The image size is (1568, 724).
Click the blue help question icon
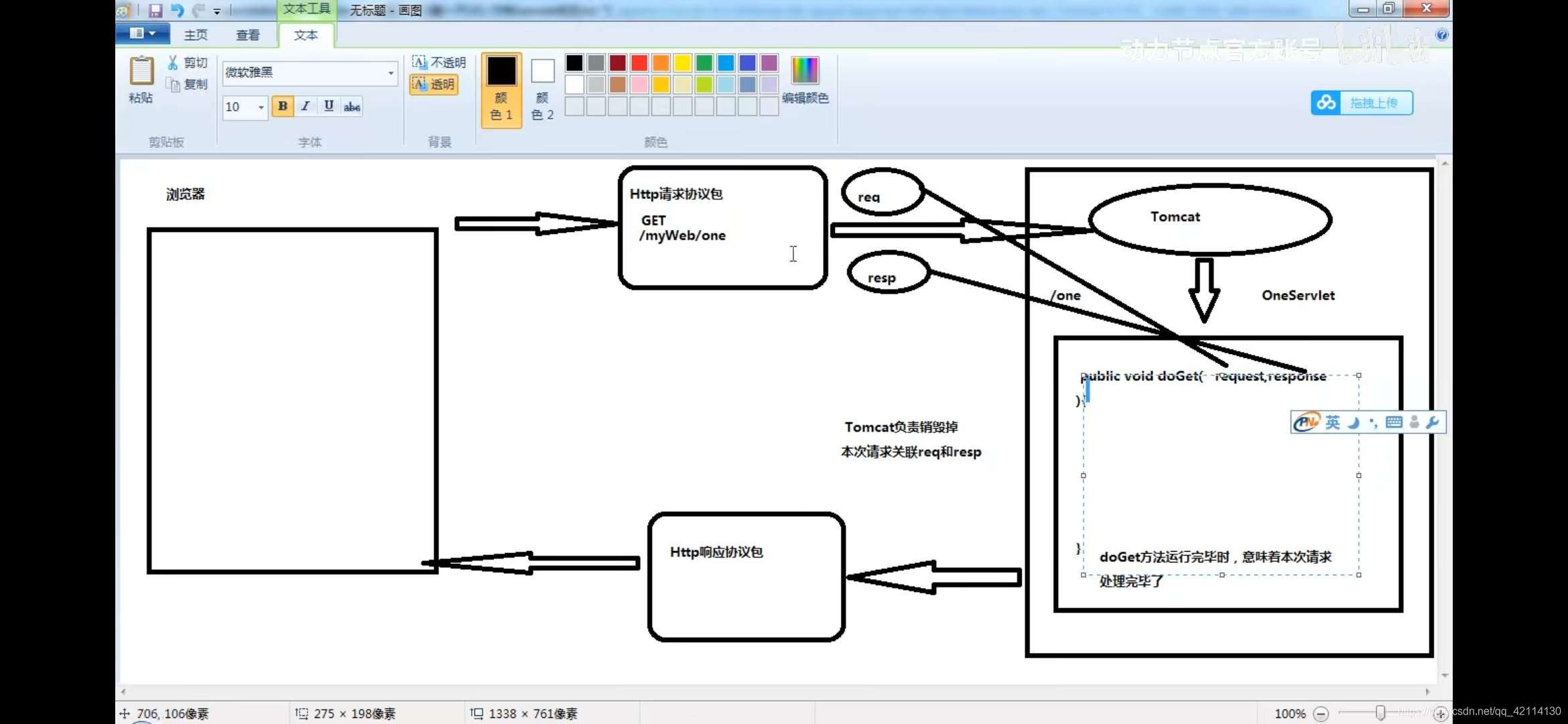point(1441,35)
